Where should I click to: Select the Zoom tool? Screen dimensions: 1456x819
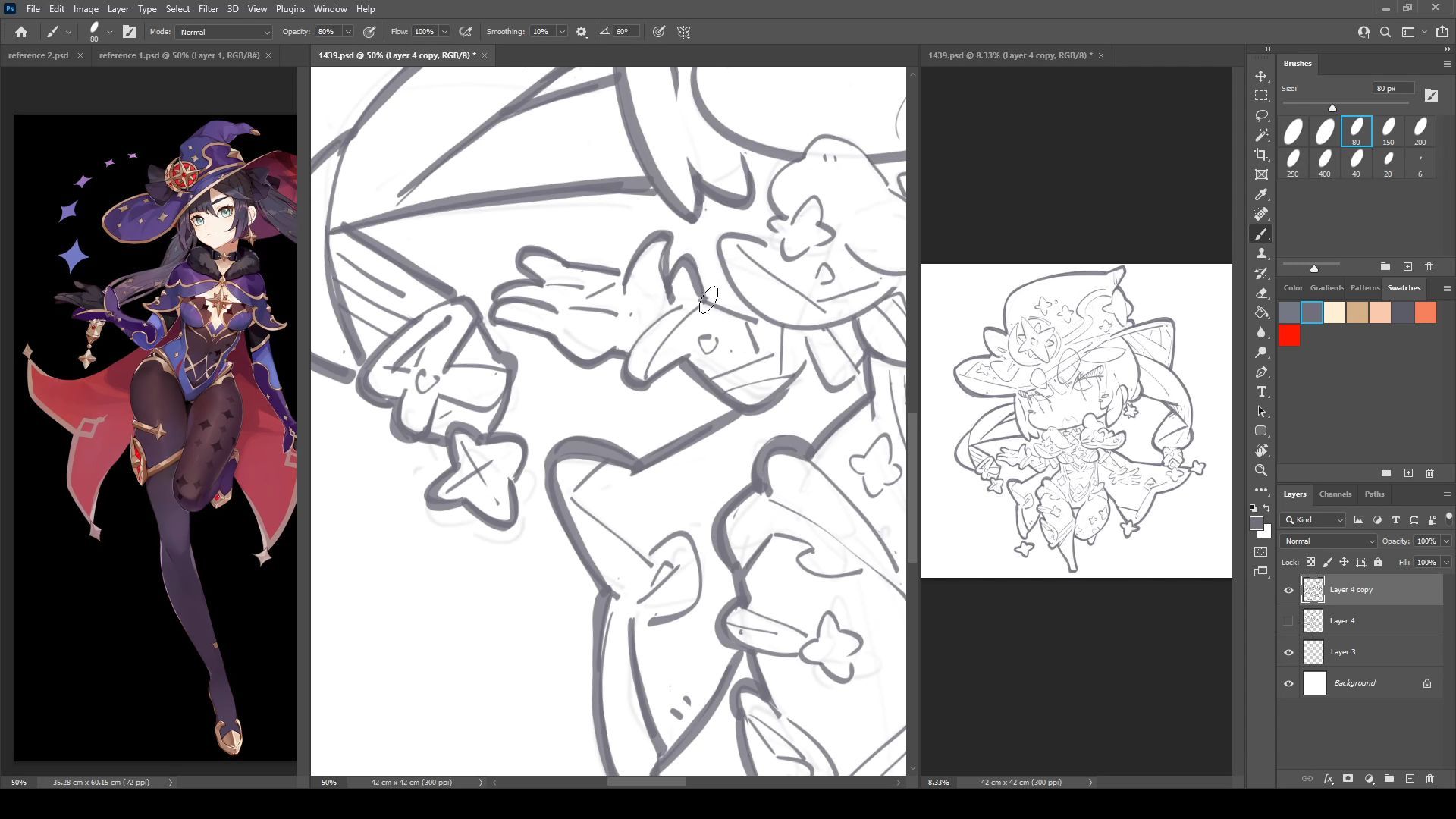tap(1261, 471)
